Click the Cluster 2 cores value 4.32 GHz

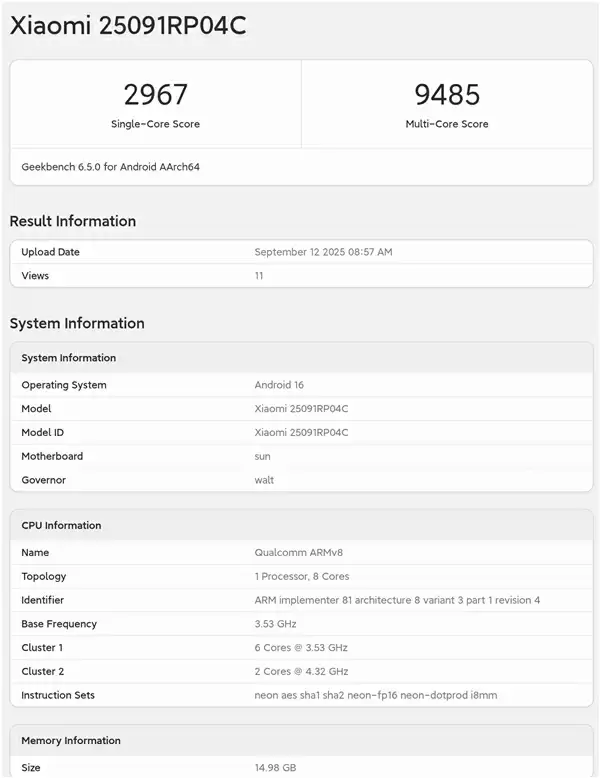(301, 671)
